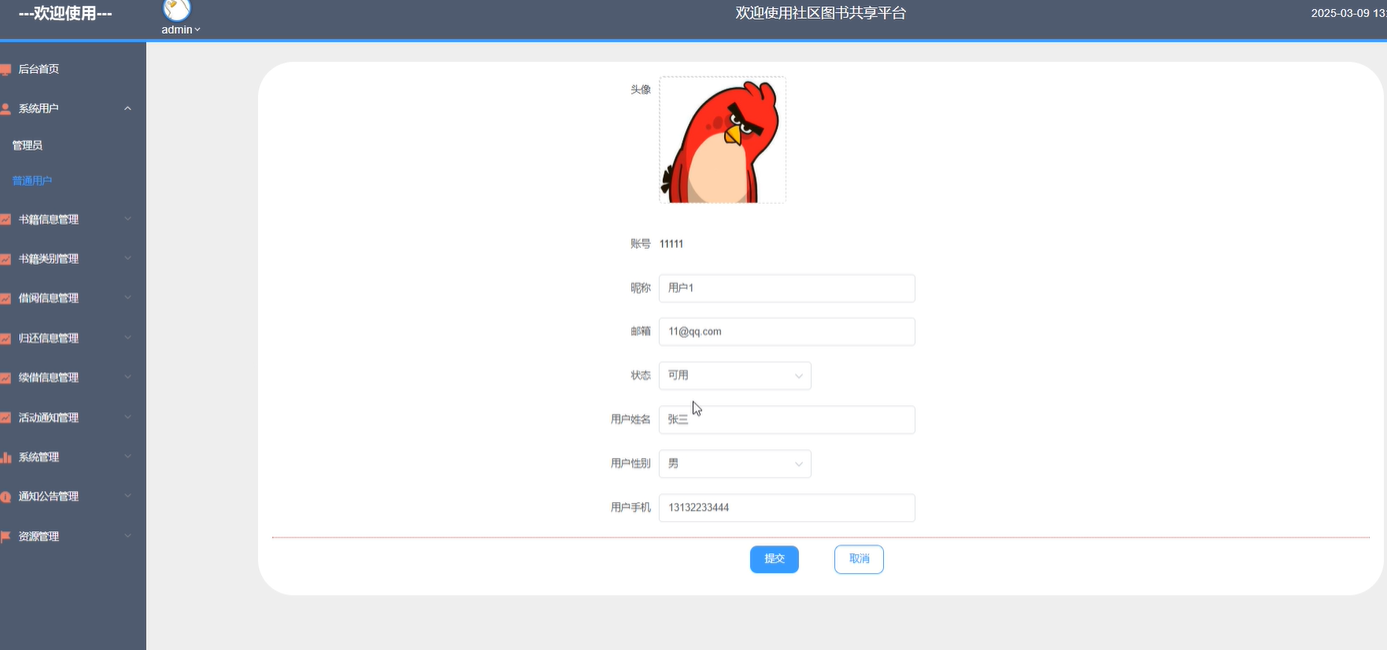
Task: Open 借阅信息管理 menu item
Action: [73, 298]
